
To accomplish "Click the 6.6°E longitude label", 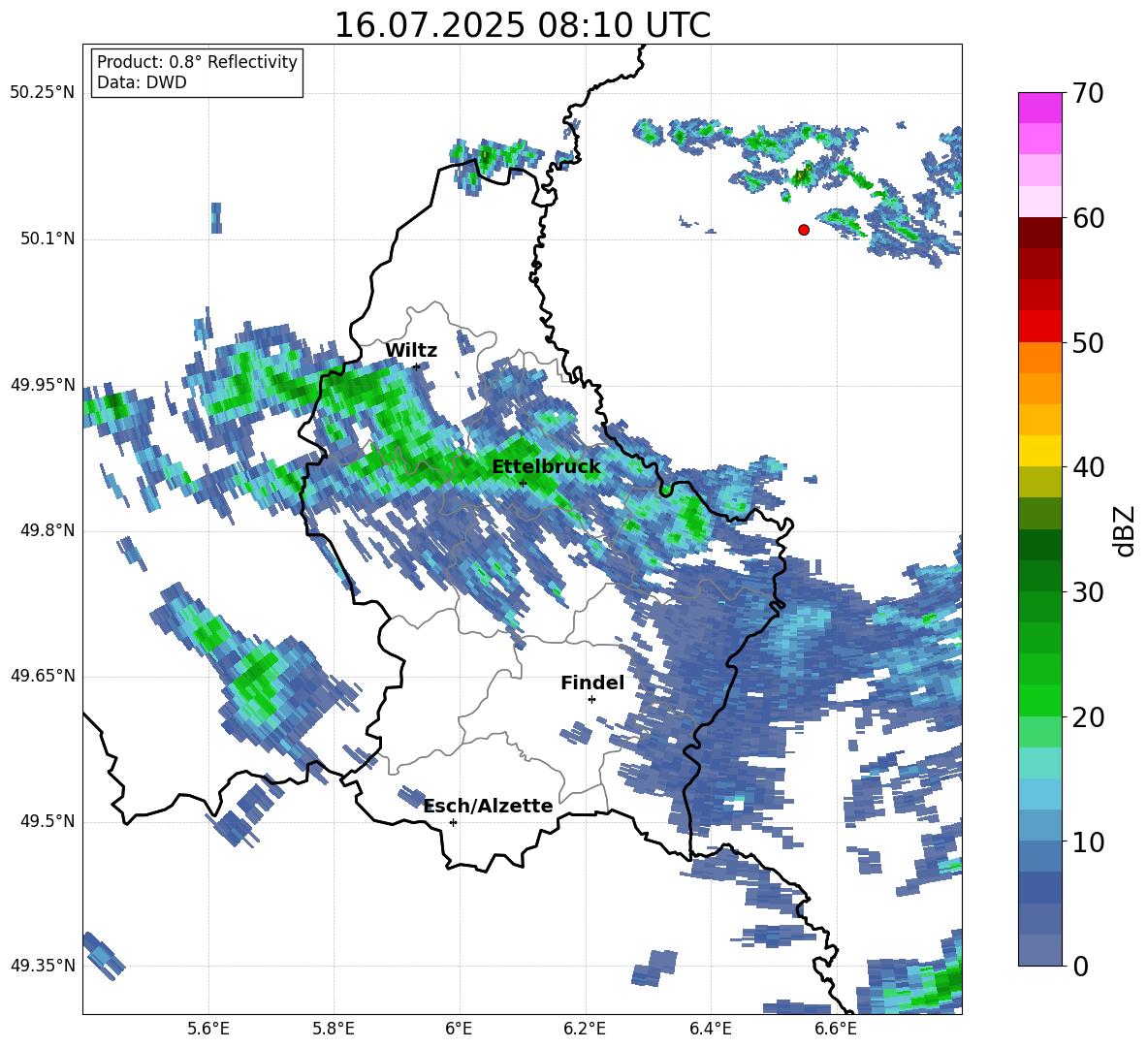I will click(836, 1030).
